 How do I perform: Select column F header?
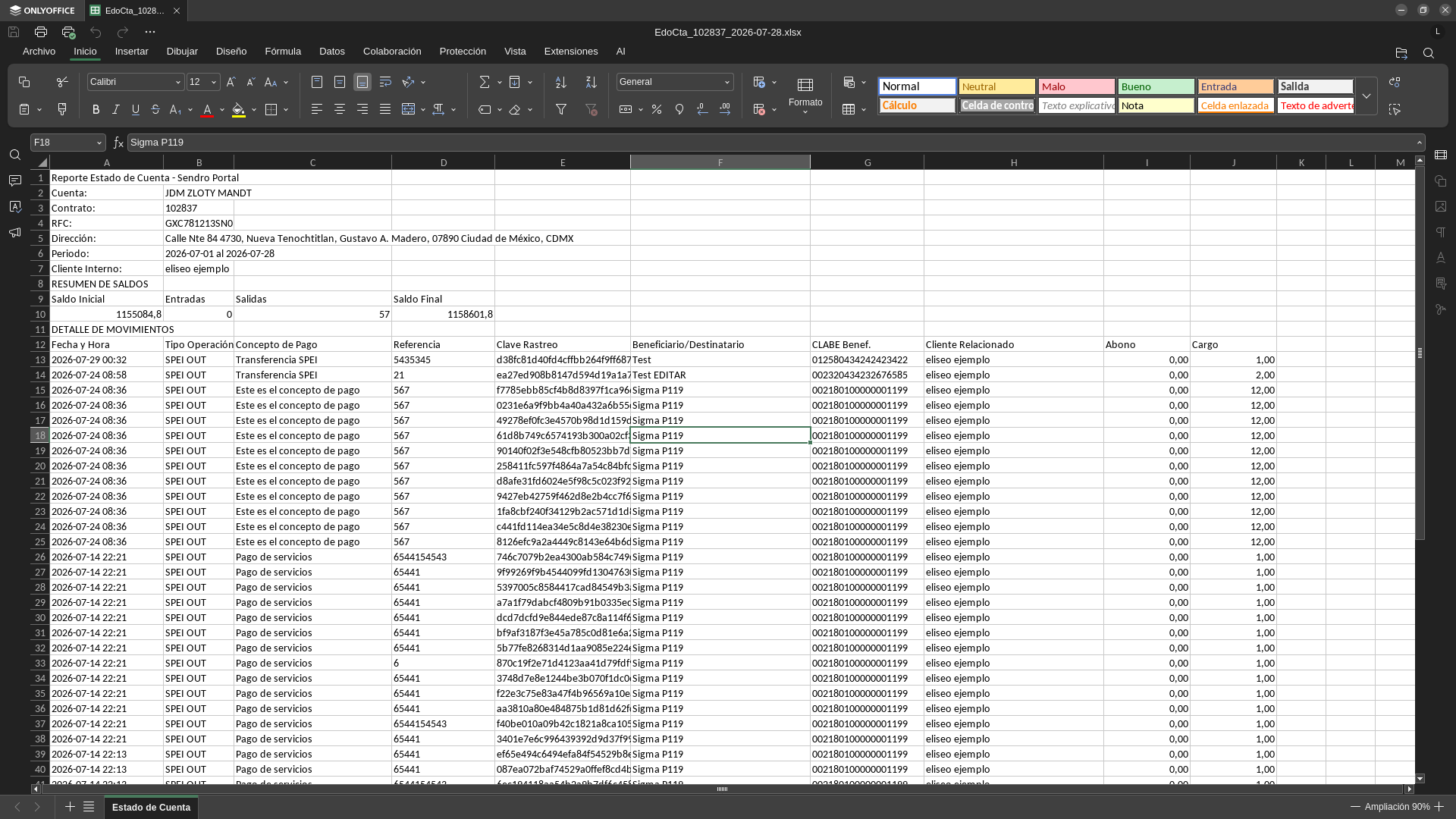tap(720, 162)
